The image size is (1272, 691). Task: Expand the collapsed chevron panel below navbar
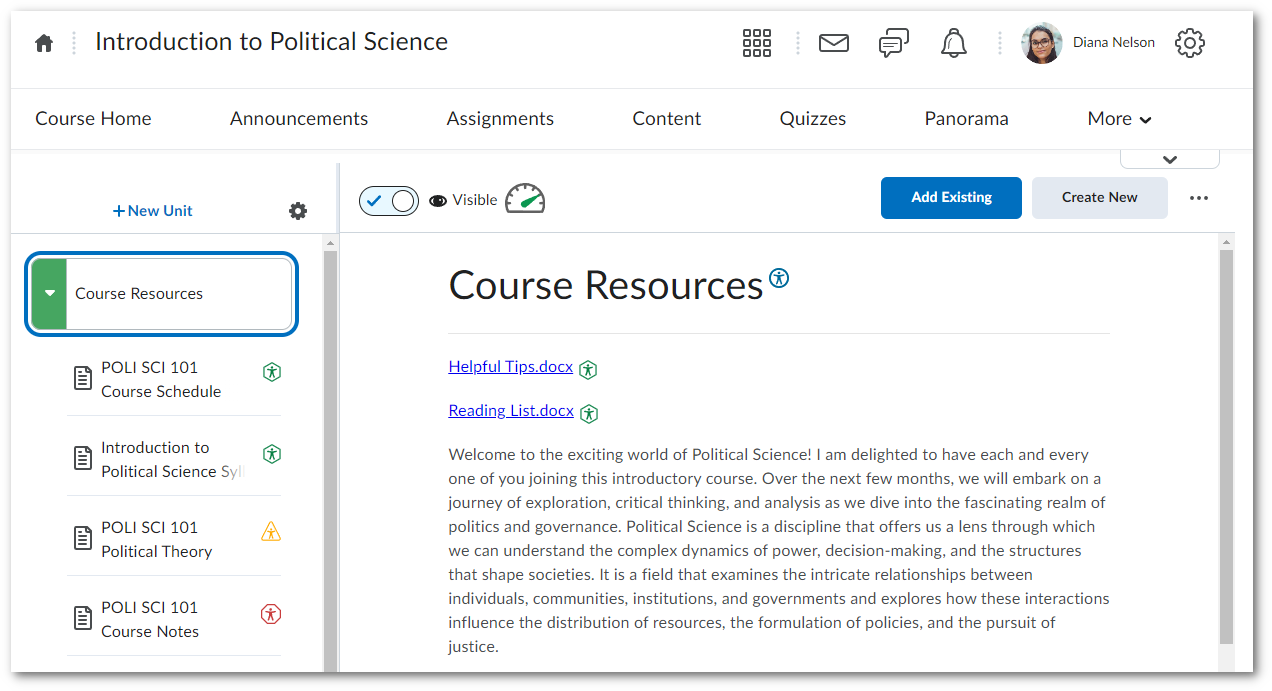click(x=1169, y=159)
